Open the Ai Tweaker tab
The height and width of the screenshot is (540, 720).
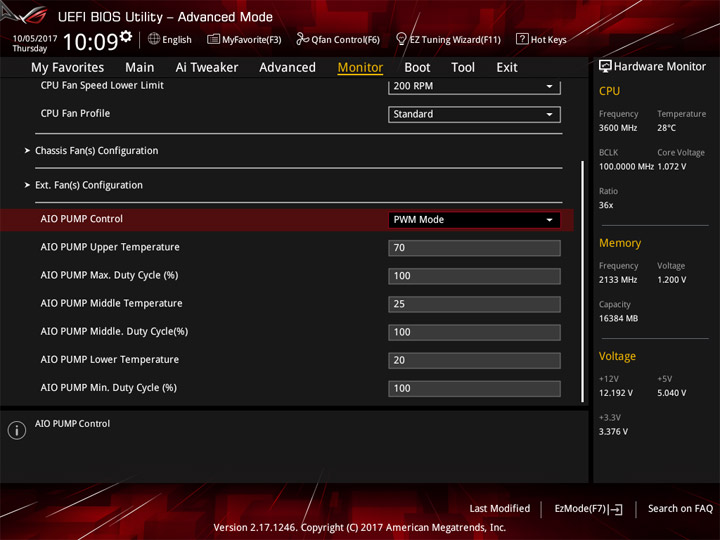click(207, 68)
